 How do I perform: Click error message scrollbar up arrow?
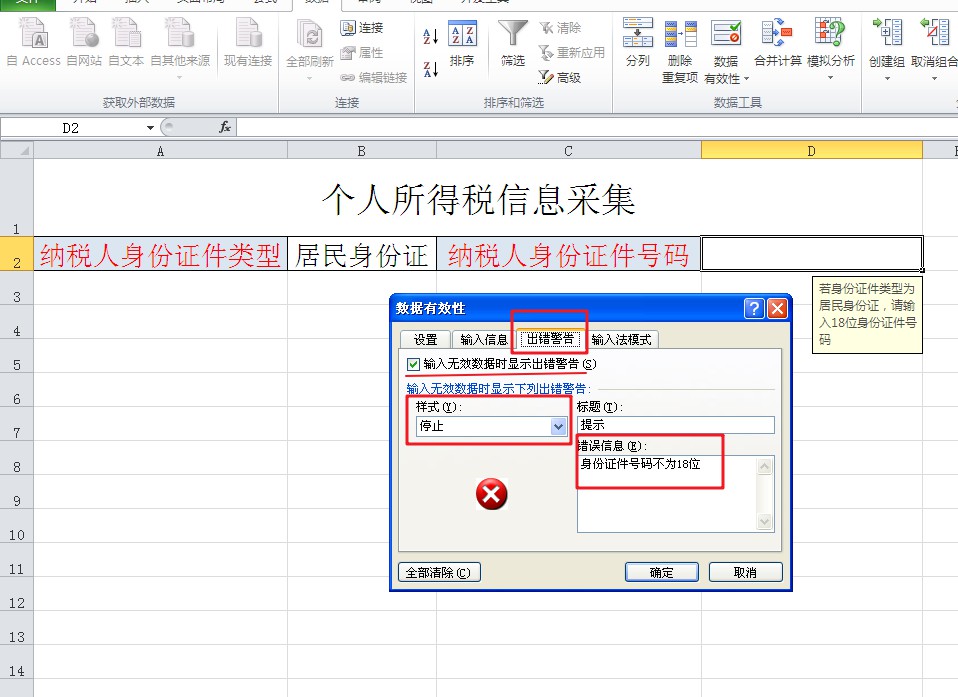pos(765,467)
